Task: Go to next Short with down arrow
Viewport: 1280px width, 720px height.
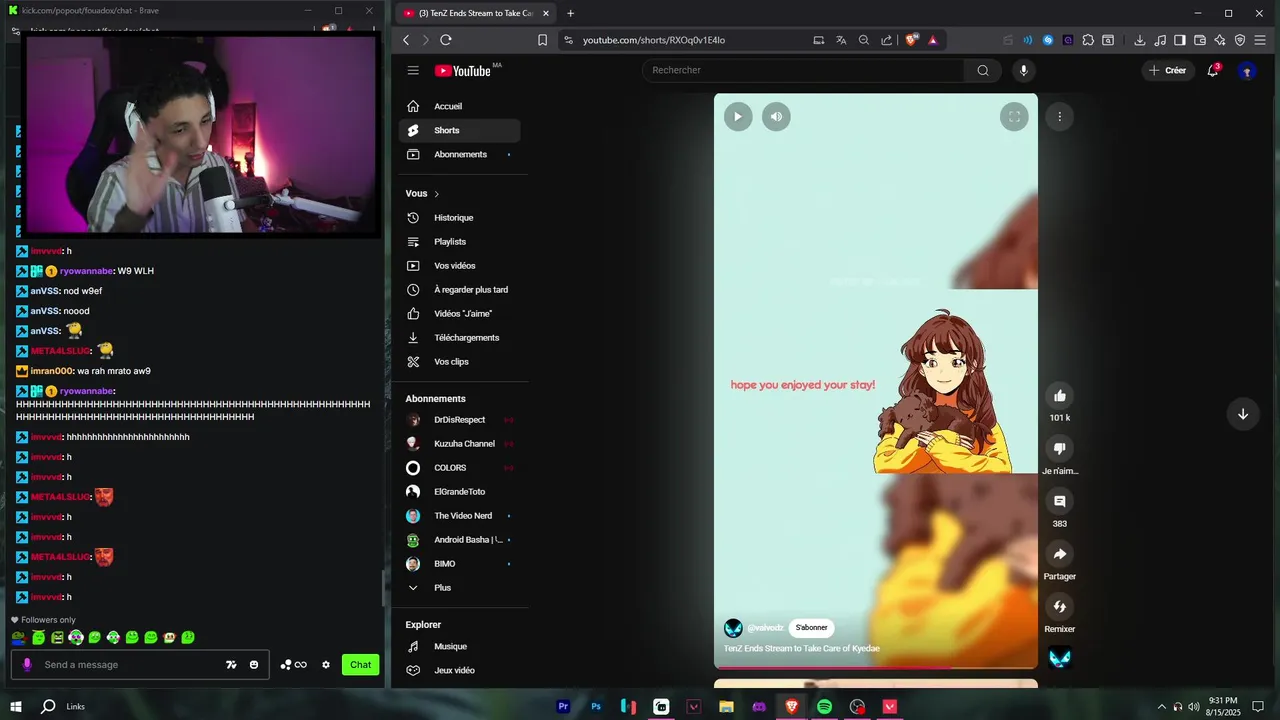Action: coord(1243,414)
